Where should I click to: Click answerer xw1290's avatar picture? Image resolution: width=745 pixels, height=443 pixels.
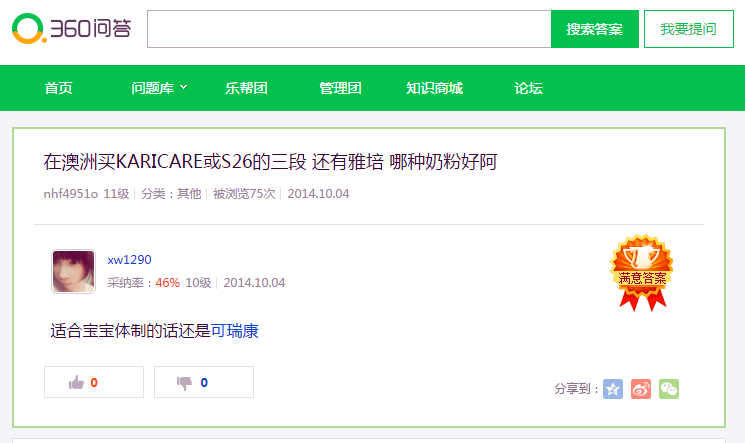click(x=73, y=272)
